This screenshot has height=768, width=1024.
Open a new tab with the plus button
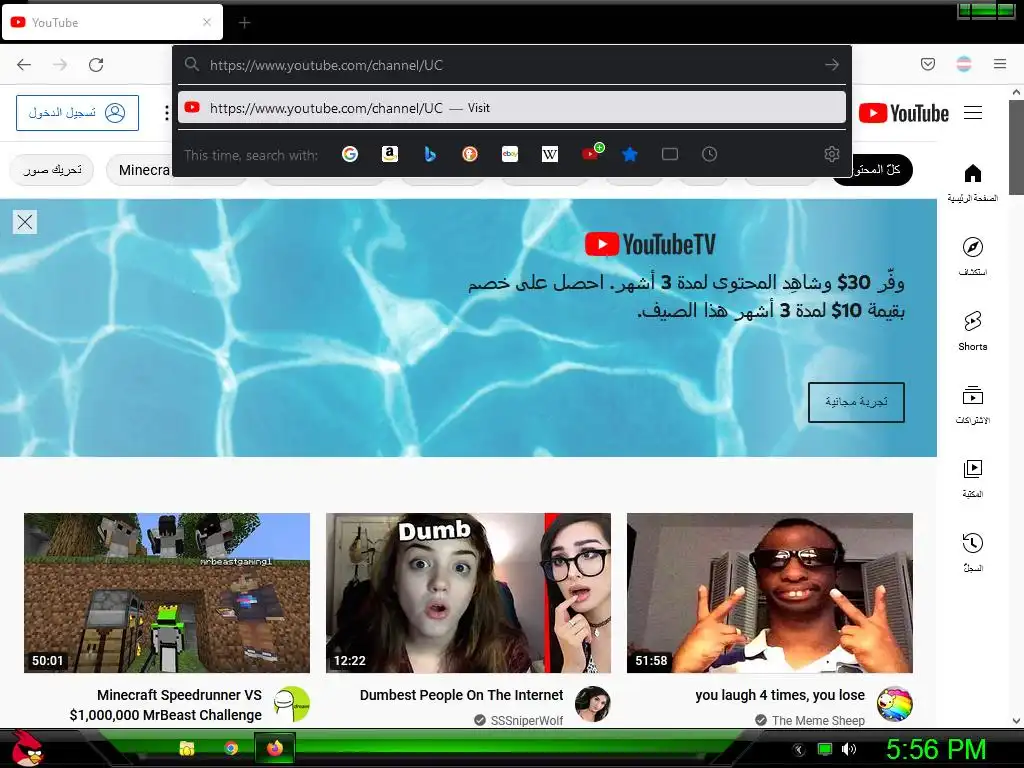click(244, 23)
